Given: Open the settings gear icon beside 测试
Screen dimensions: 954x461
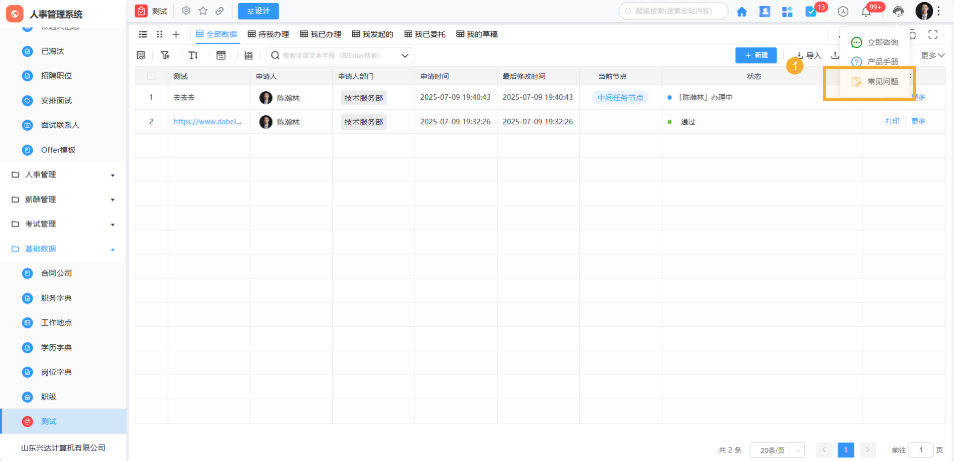Looking at the screenshot, I should (x=186, y=10).
